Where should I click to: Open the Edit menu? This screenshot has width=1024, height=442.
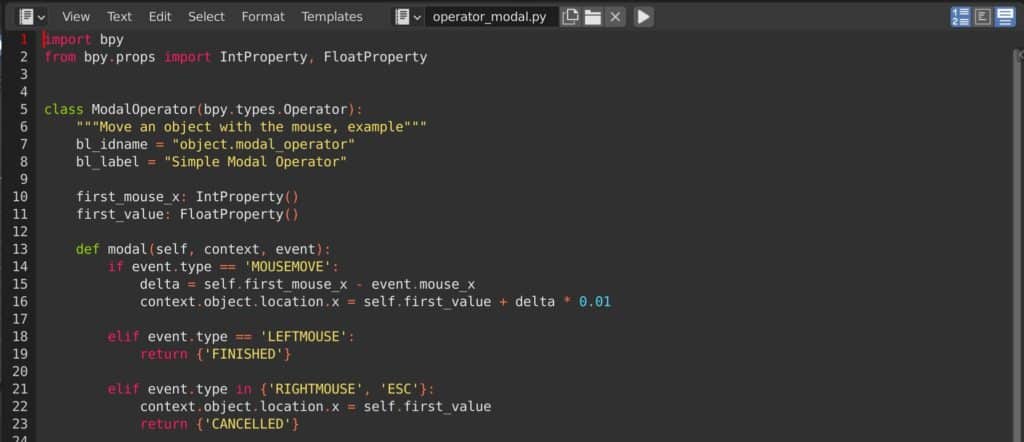(159, 16)
